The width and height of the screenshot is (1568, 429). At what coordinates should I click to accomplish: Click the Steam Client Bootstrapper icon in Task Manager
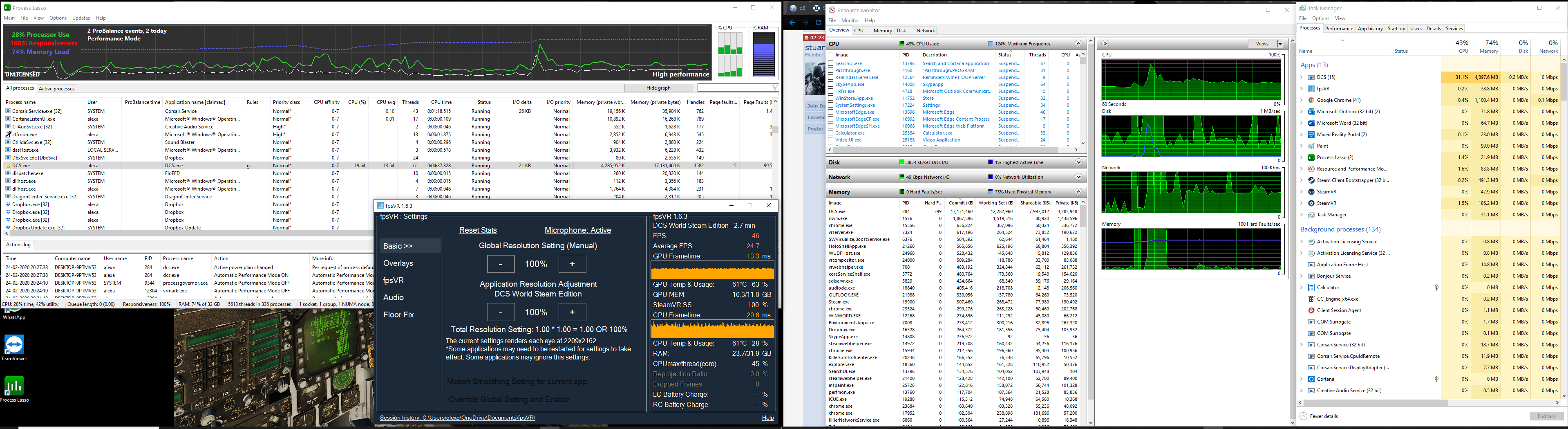(1311, 180)
